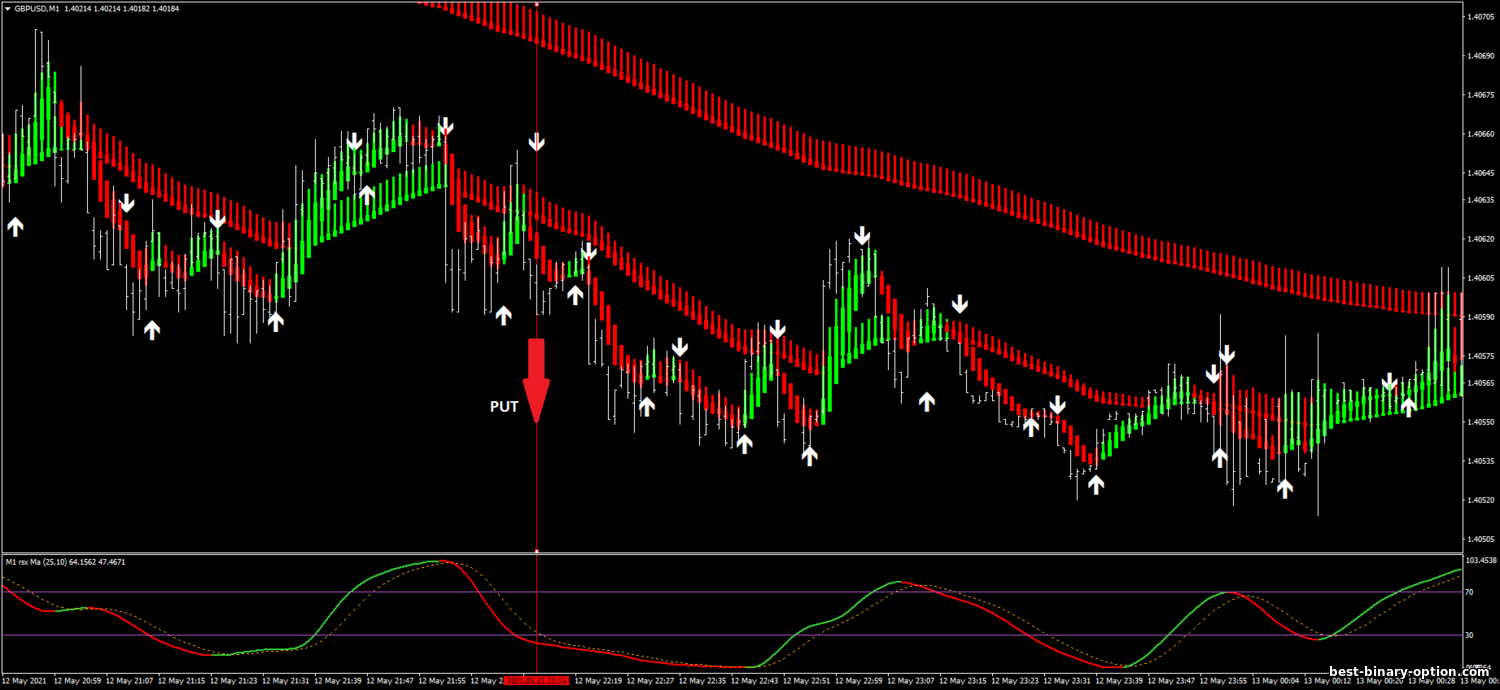Select the 12 May 23:07 time label
The height and width of the screenshot is (690, 1500).
click(x=913, y=681)
